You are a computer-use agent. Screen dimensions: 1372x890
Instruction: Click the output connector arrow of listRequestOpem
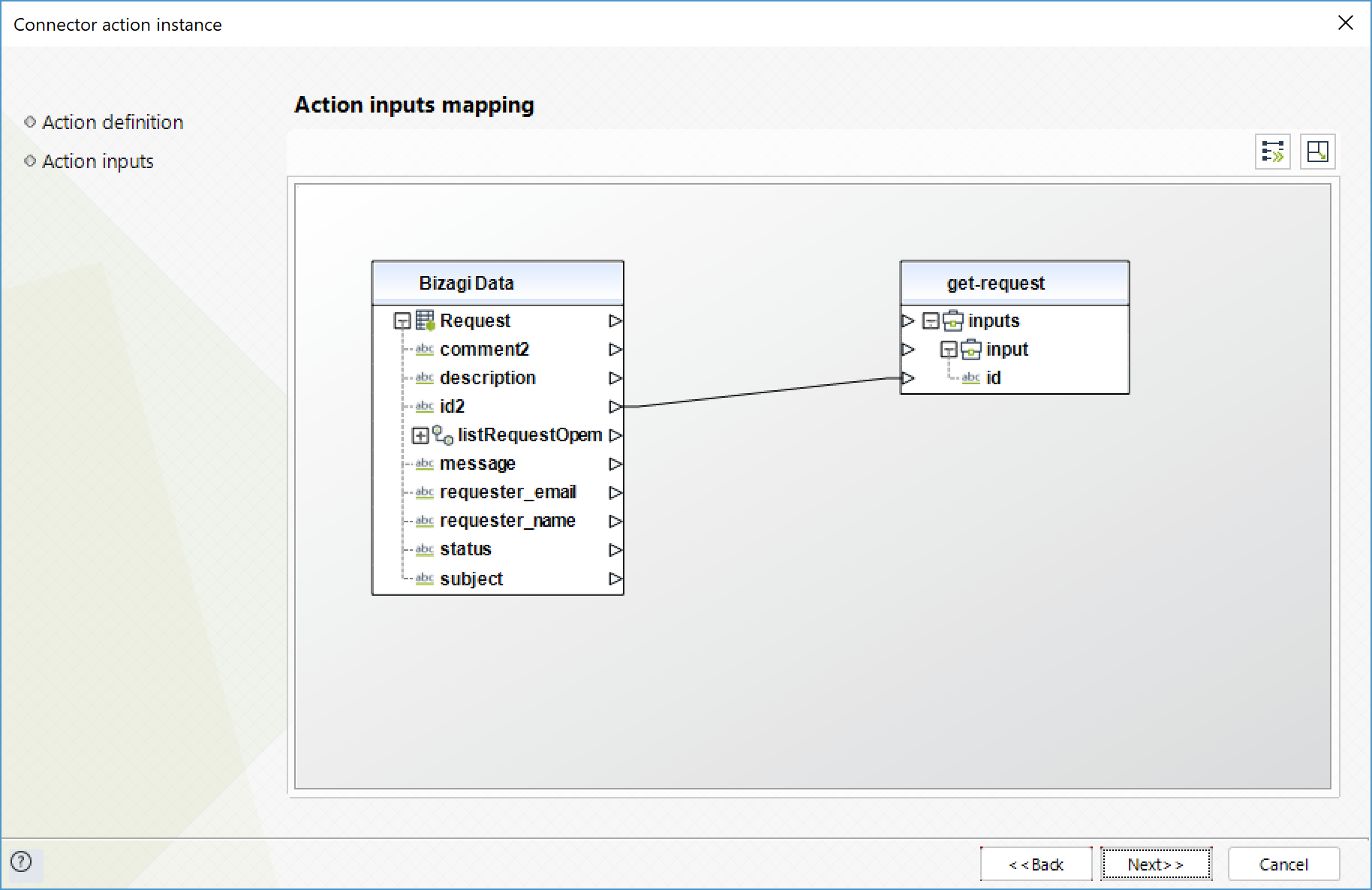click(x=615, y=435)
